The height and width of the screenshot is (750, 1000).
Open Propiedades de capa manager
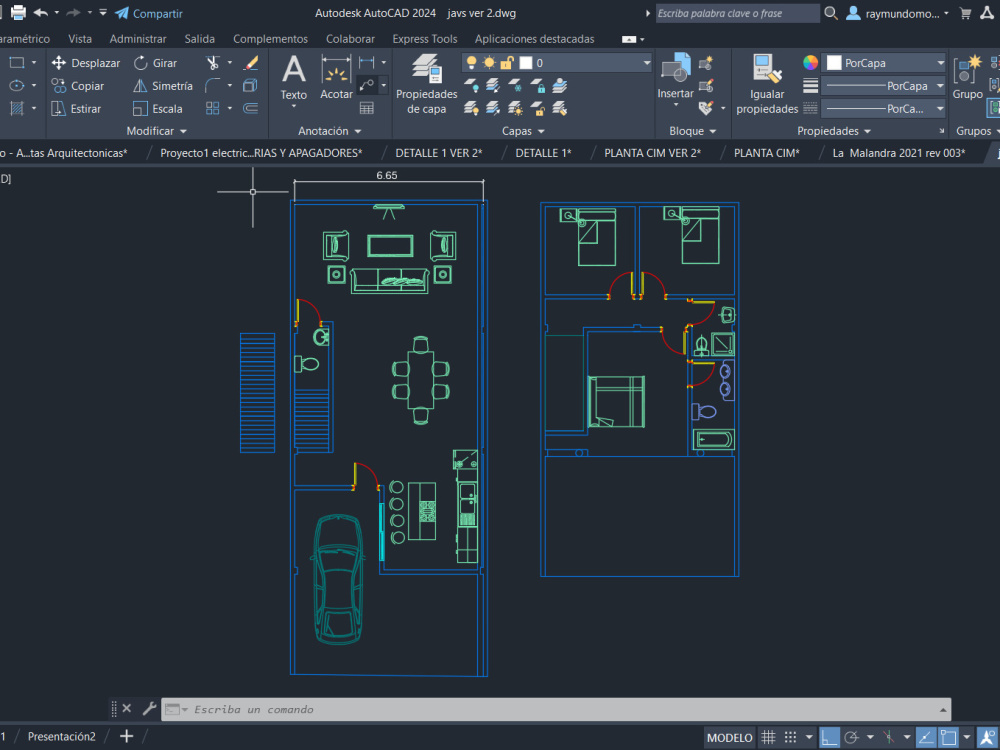(x=426, y=84)
